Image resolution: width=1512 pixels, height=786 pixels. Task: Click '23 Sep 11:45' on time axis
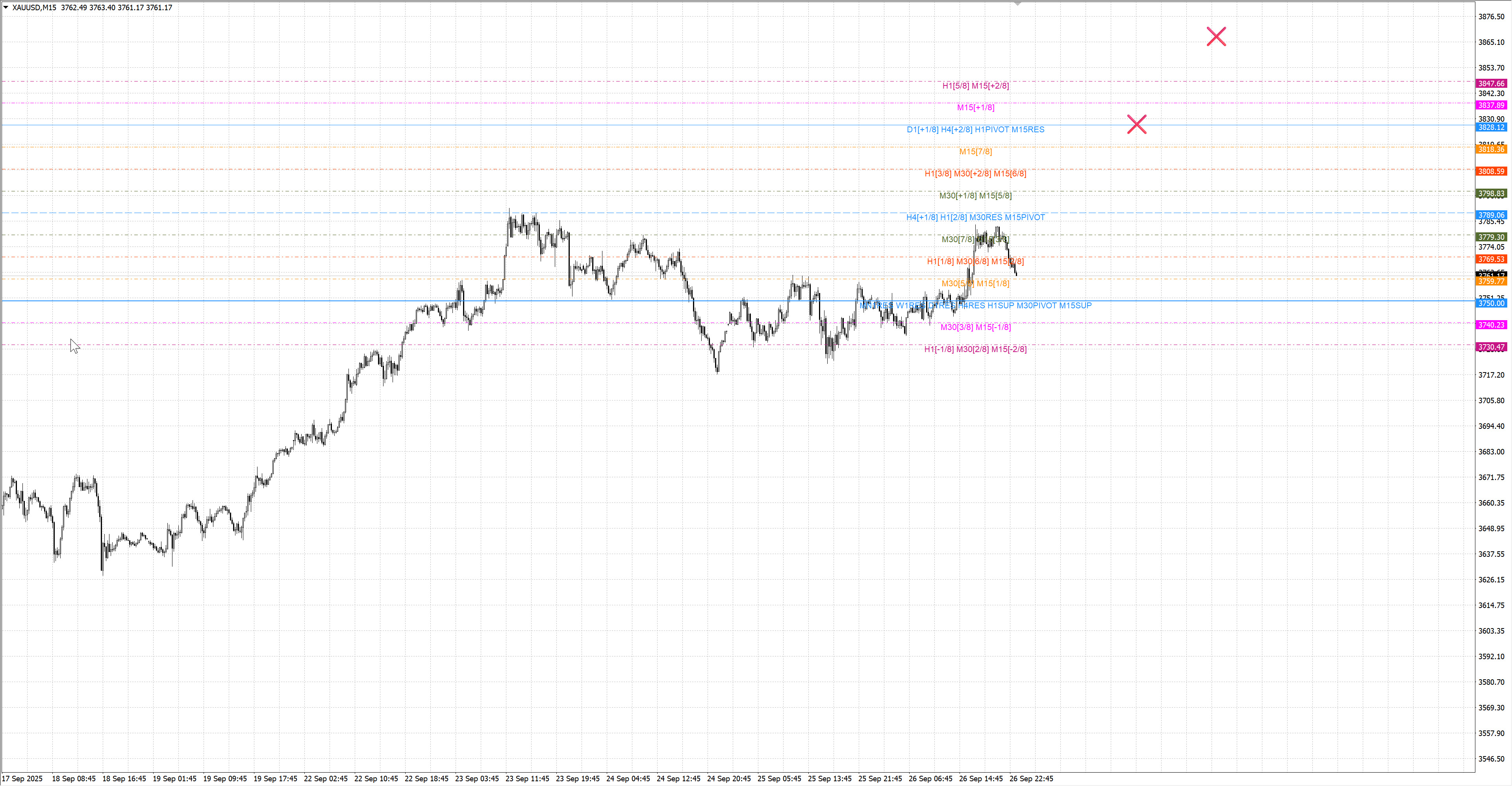tap(527, 779)
